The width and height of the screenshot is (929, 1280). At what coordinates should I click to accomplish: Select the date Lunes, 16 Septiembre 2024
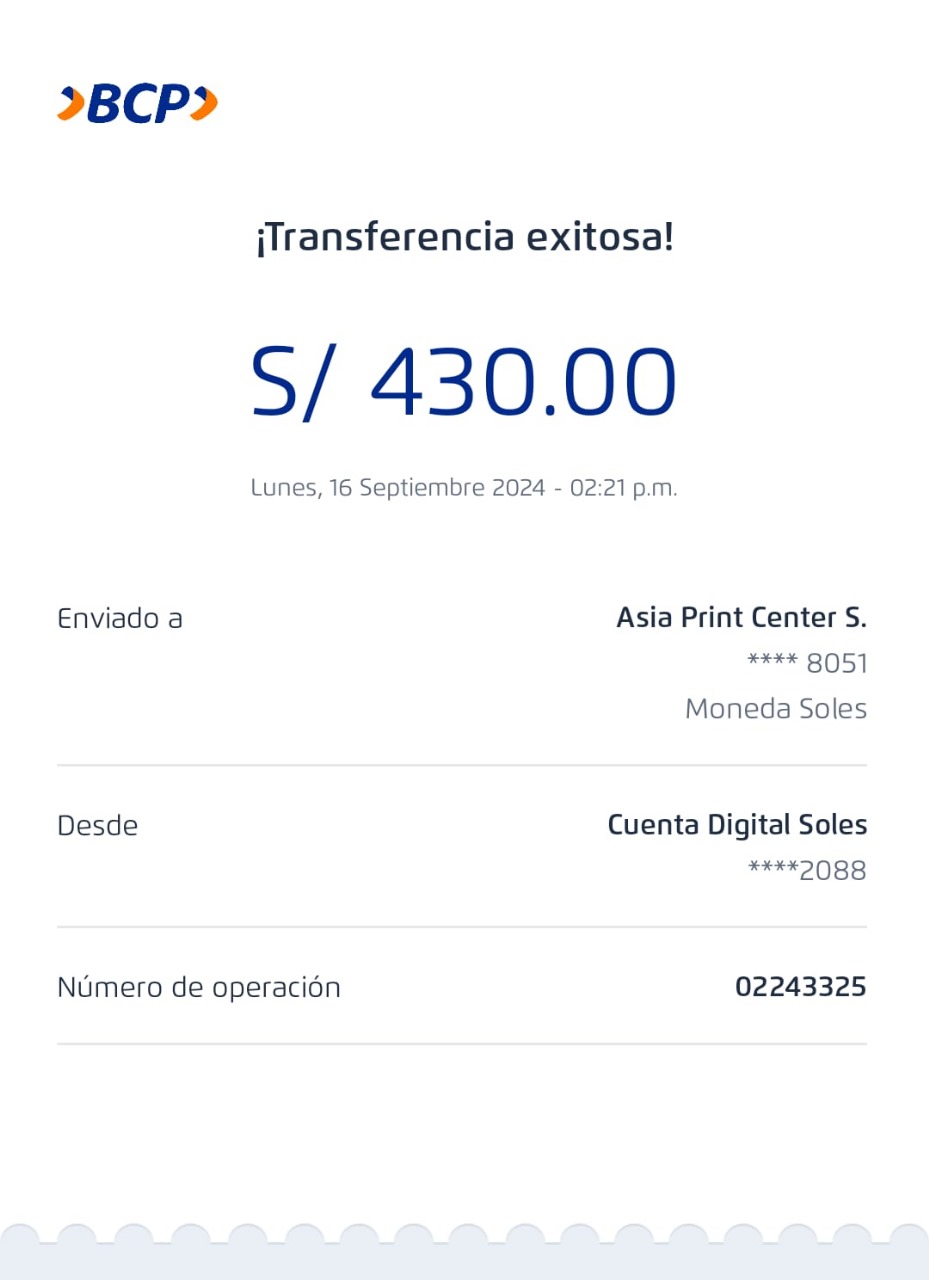[397, 489]
